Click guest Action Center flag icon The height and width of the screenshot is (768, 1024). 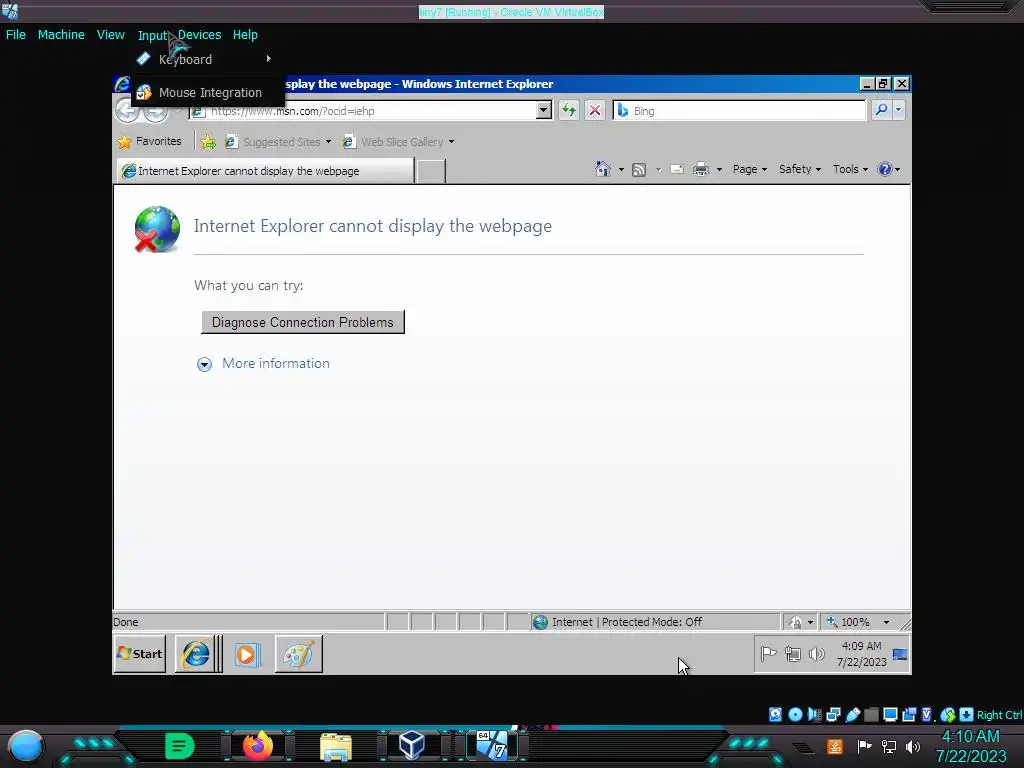(769, 654)
